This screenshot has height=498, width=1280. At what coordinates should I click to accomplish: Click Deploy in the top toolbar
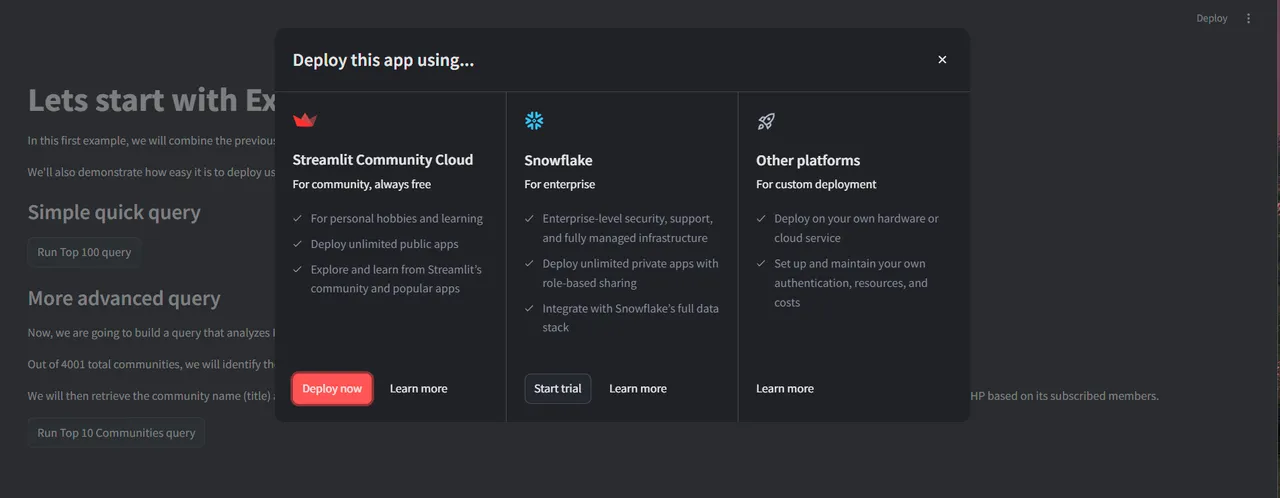tap(1212, 18)
